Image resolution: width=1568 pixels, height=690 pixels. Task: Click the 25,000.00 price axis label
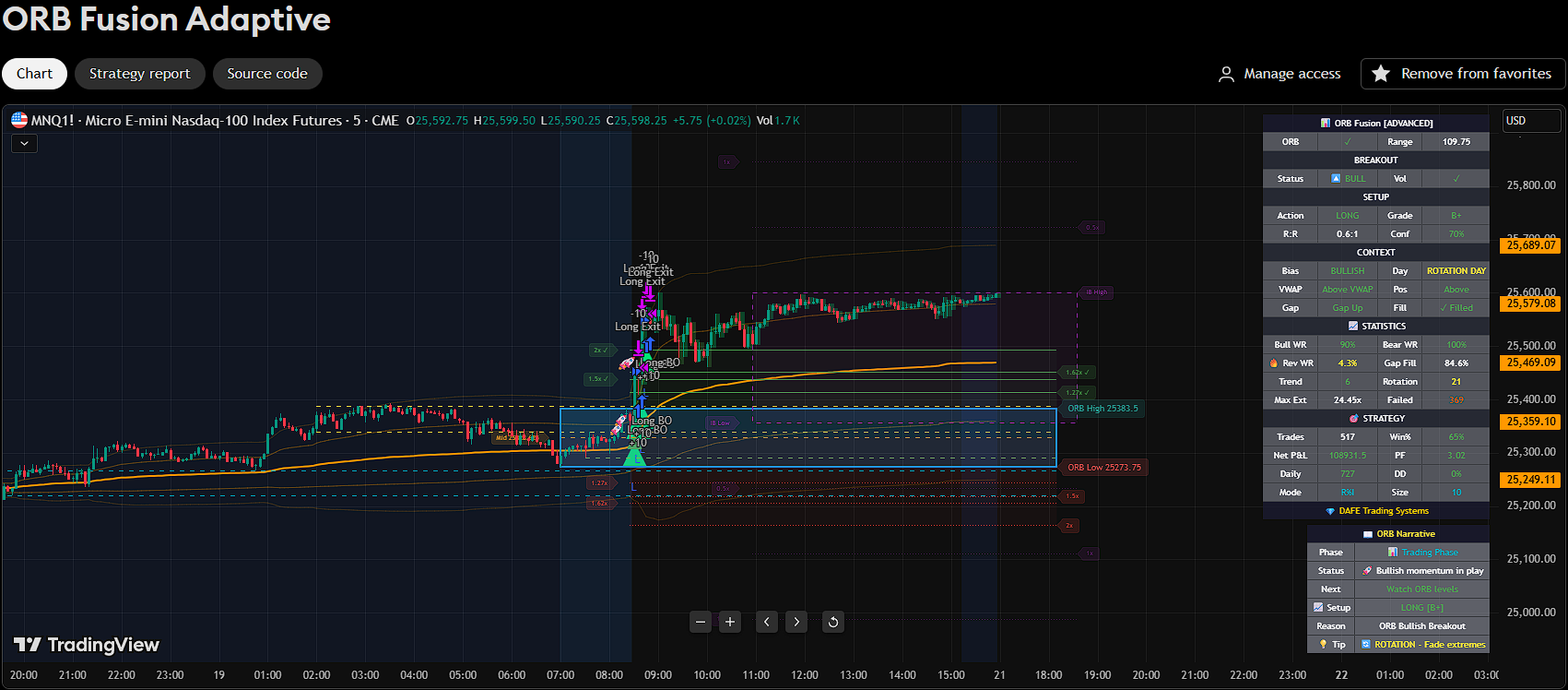pyautogui.click(x=1531, y=613)
